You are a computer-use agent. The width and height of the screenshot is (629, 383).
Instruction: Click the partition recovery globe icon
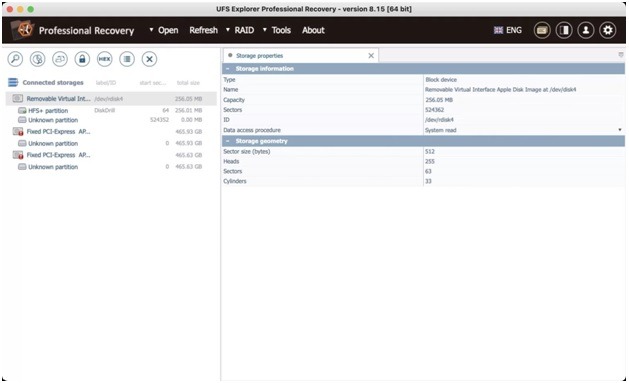(x=38, y=59)
